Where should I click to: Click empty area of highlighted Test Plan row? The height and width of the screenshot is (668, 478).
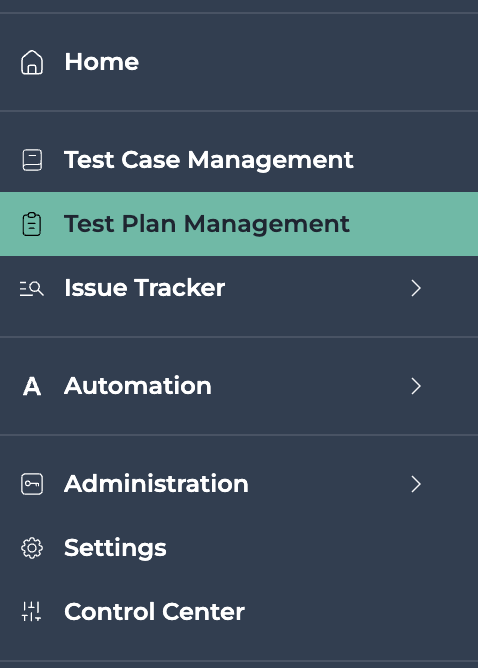[413, 224]
